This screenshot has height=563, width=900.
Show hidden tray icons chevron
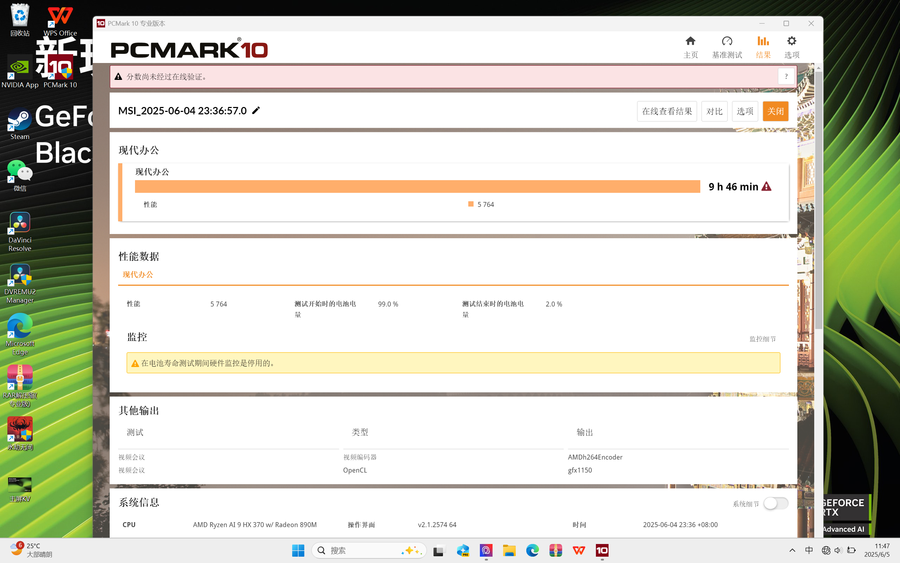(x=792, y=550)
